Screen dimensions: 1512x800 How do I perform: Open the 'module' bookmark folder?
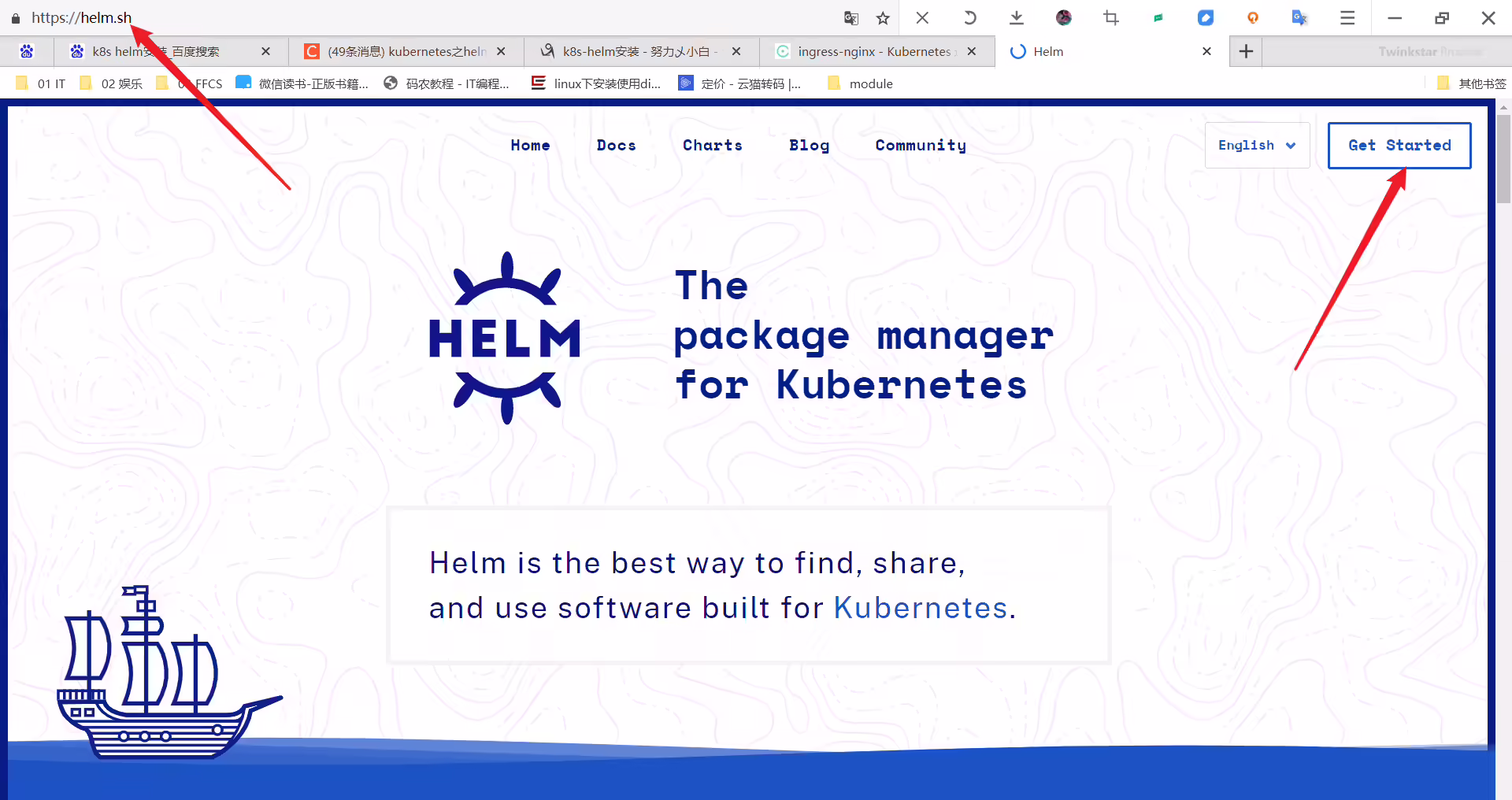pos(860,83)
